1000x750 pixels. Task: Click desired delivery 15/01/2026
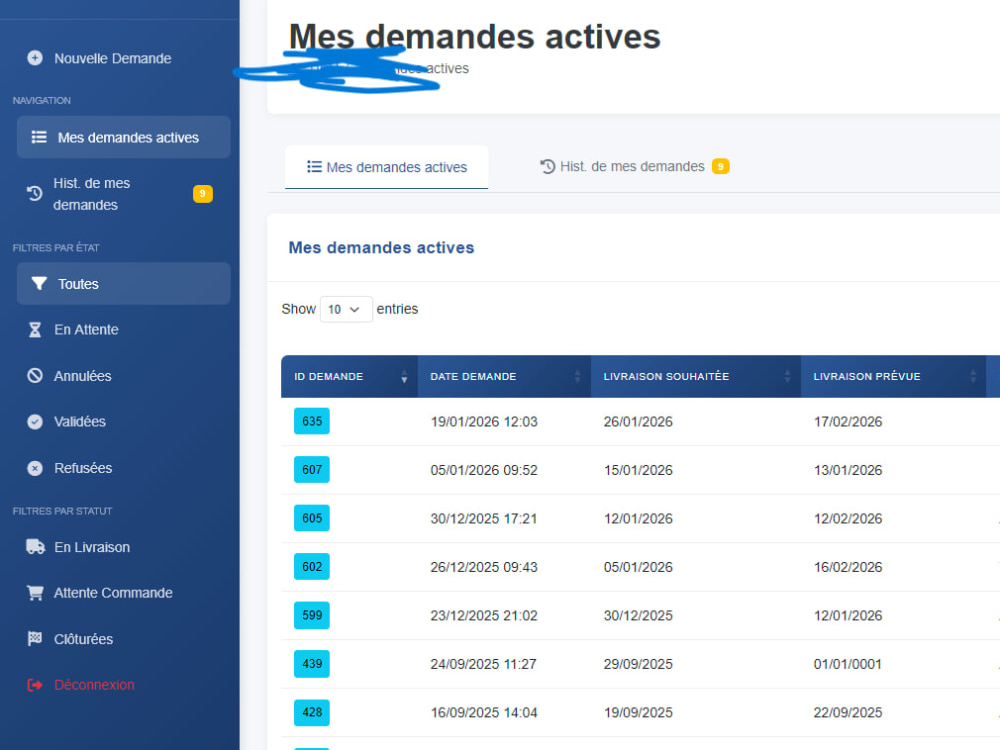coord(638,470)
